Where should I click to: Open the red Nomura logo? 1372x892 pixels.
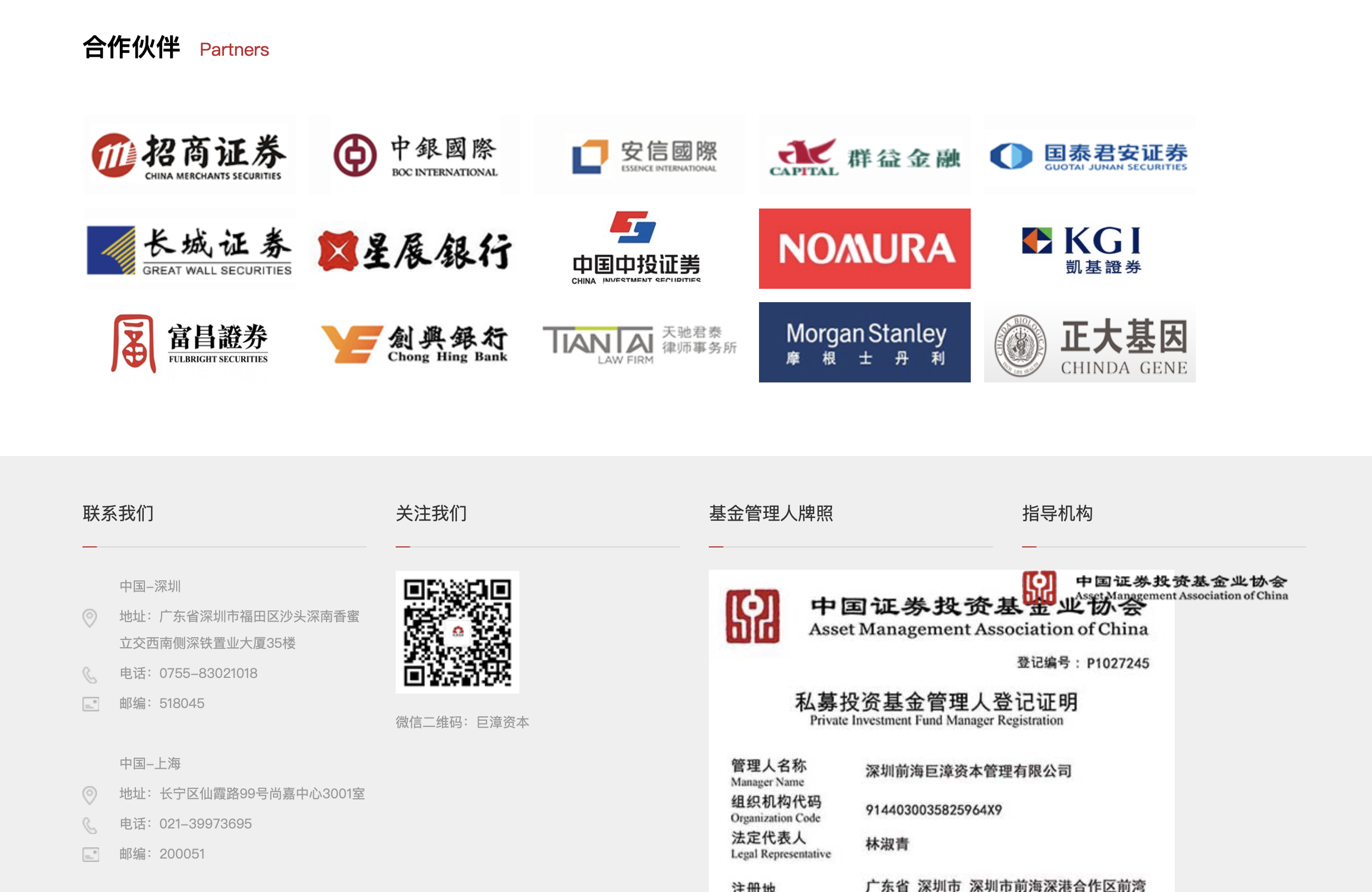tap(865, 249)
